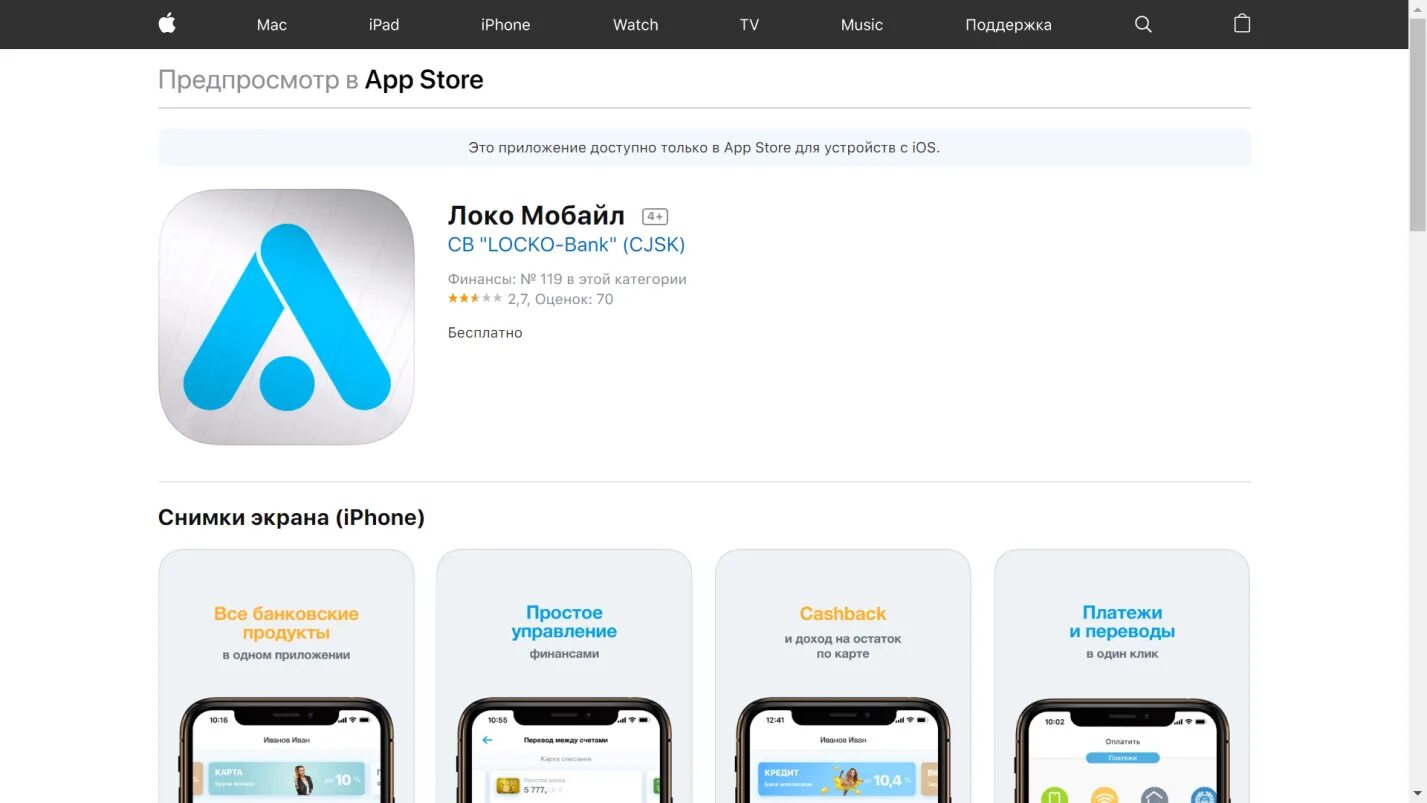The width and height of the screenshot is (1427, 803).
Task: Open the Поддержка support page
Action: (x=1008, y=24)
